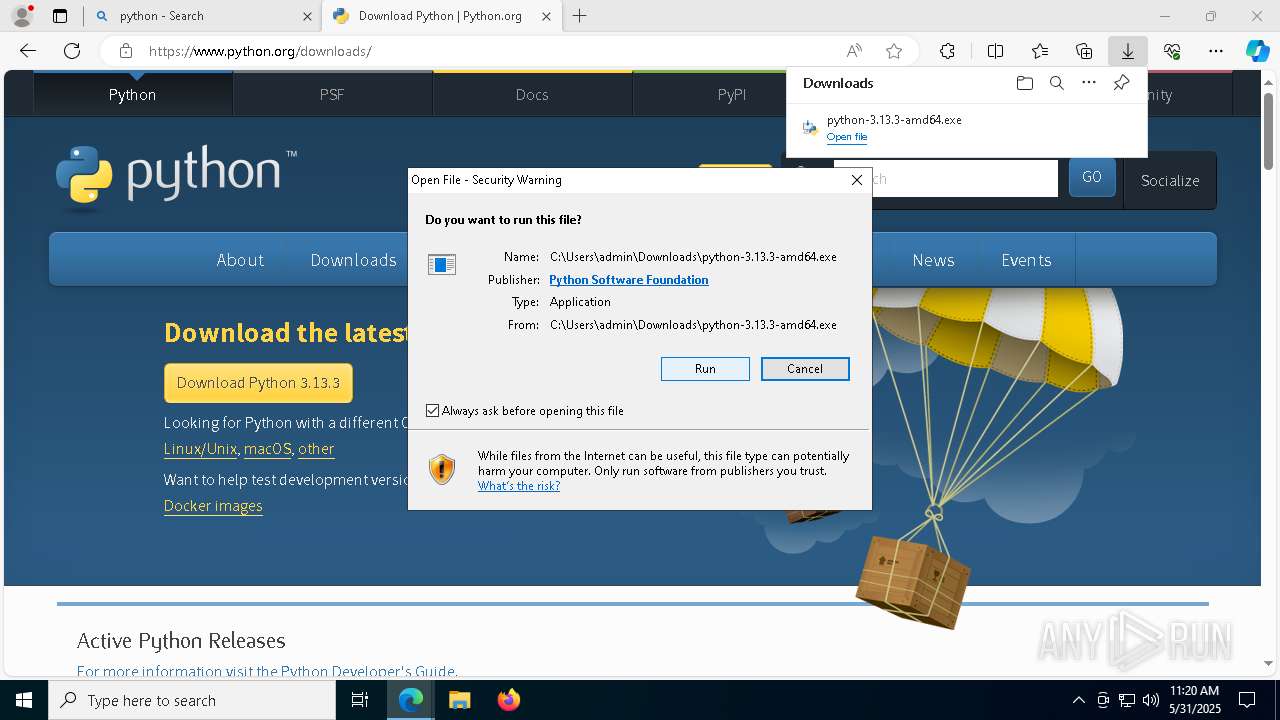
Task: Click the GO search button
Action: 1092,177
